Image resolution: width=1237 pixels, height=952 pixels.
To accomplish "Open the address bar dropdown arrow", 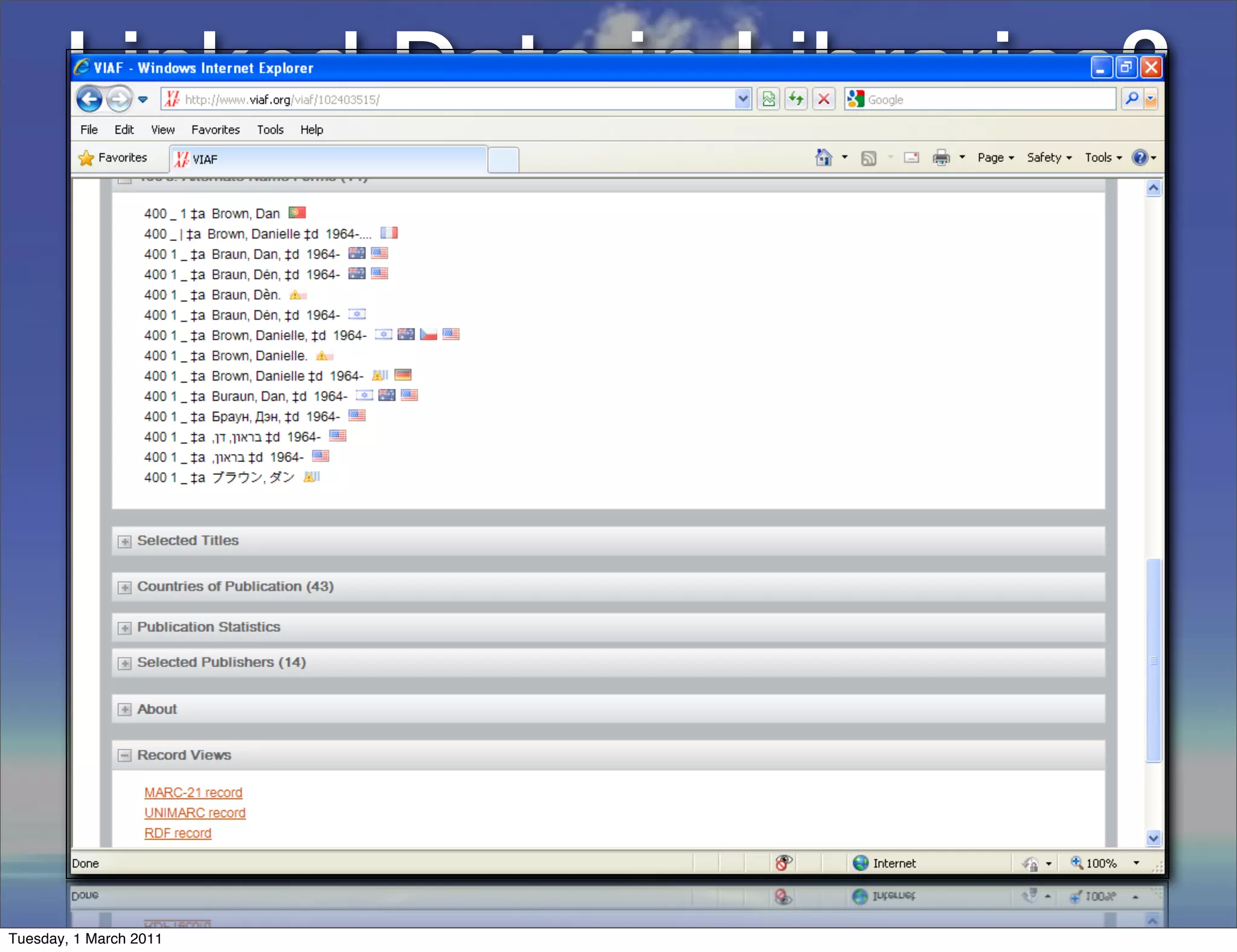I will (742, 99).
